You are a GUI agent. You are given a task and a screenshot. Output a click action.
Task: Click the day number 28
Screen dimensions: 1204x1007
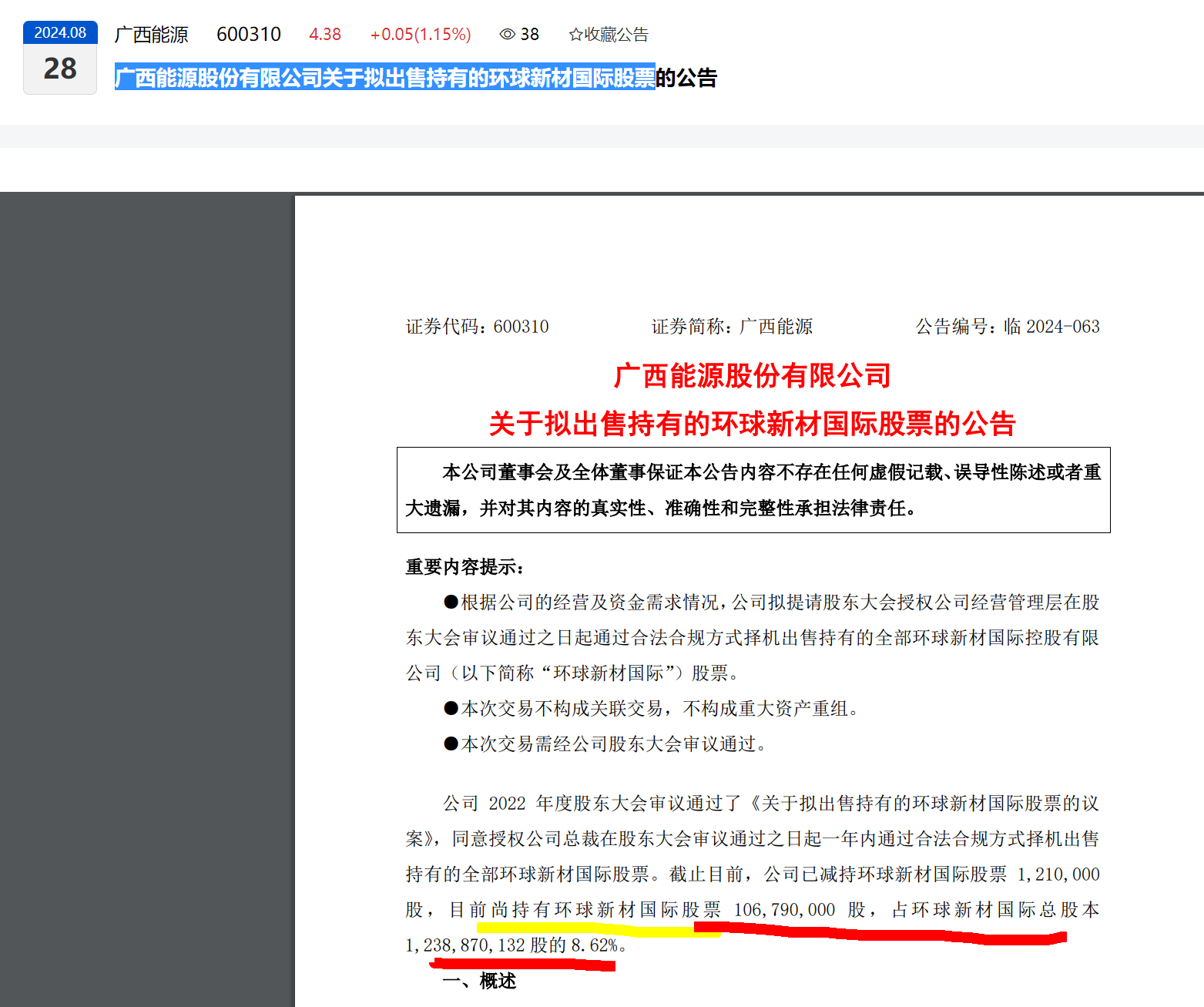click(x=60, y=69)
